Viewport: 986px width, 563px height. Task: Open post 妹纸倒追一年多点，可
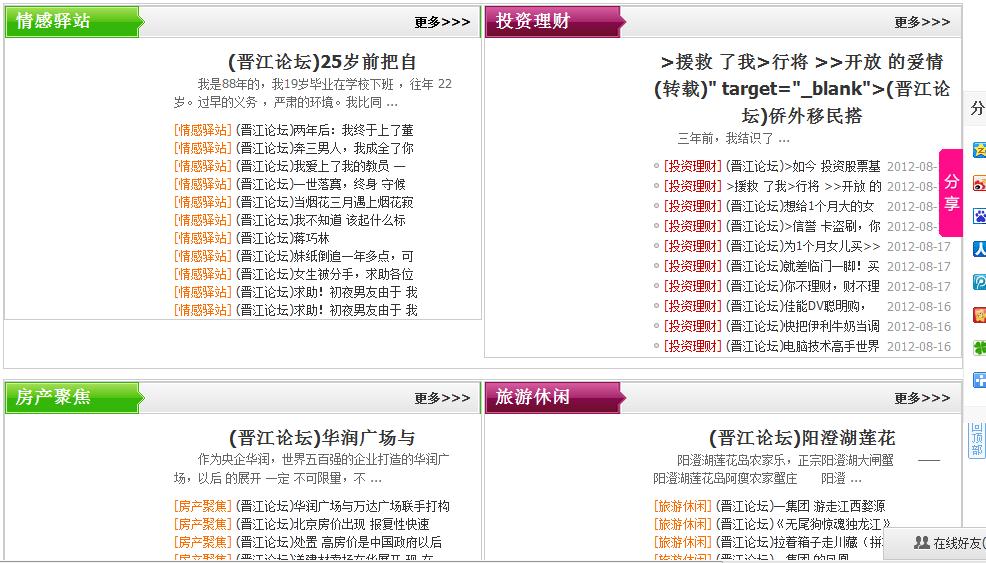click(324, 257)
